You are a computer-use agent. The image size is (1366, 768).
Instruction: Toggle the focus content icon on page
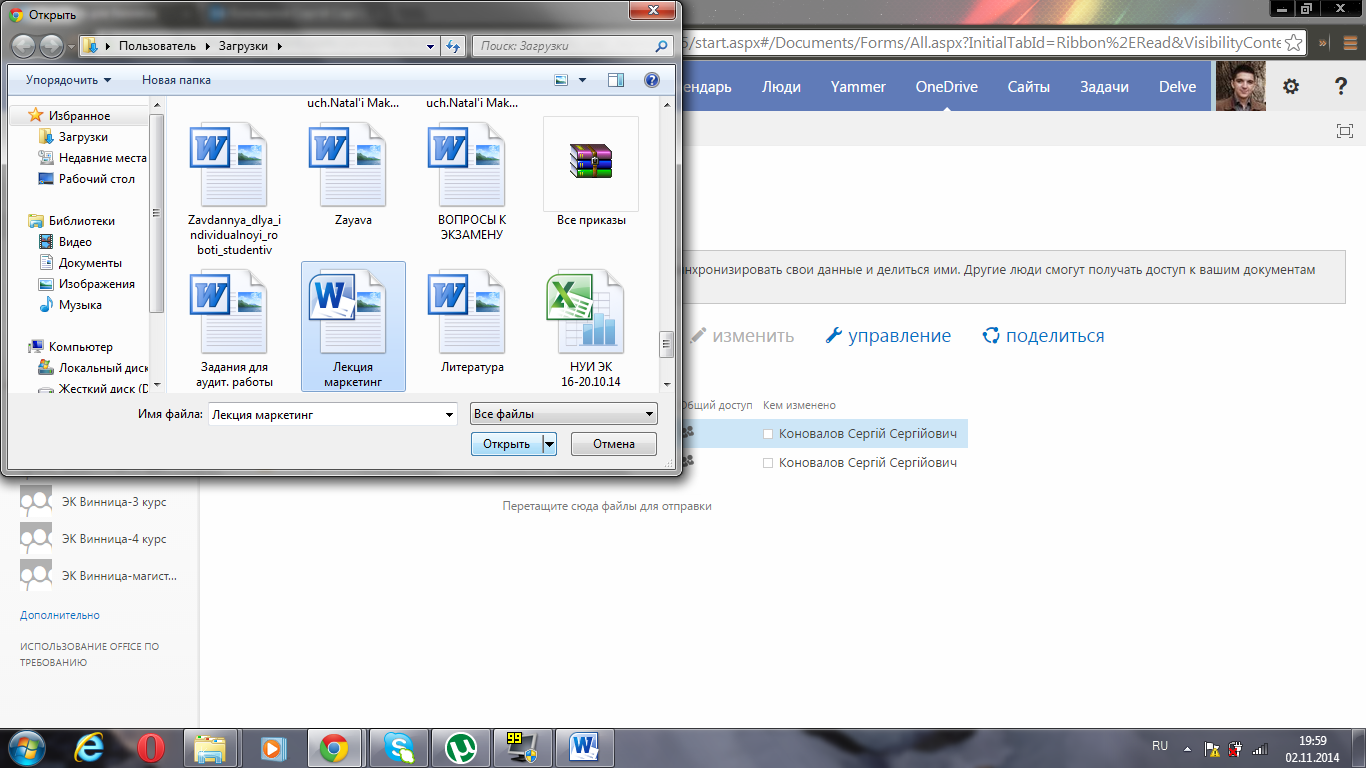point(1344,131)
